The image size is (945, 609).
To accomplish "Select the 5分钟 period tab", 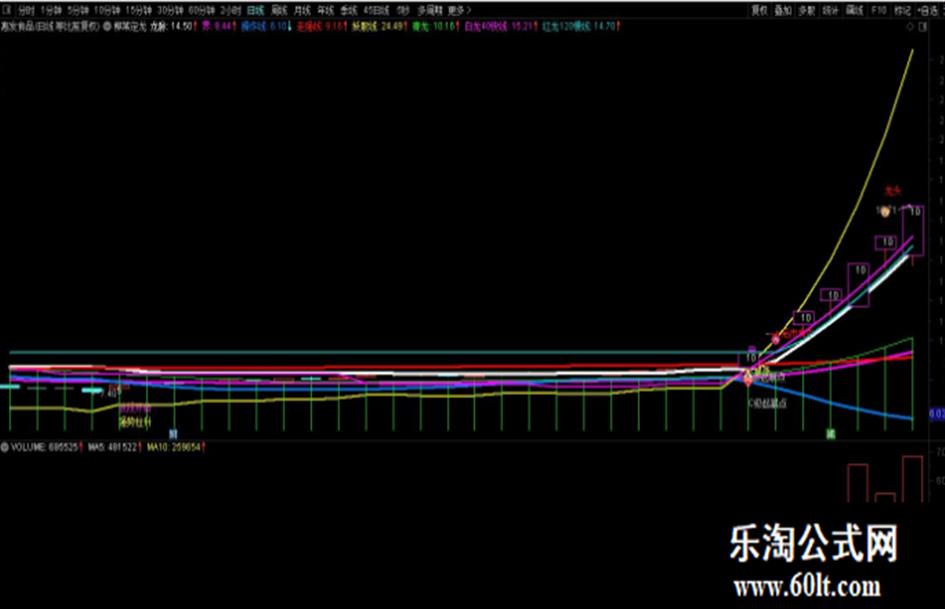I will 77,10.
